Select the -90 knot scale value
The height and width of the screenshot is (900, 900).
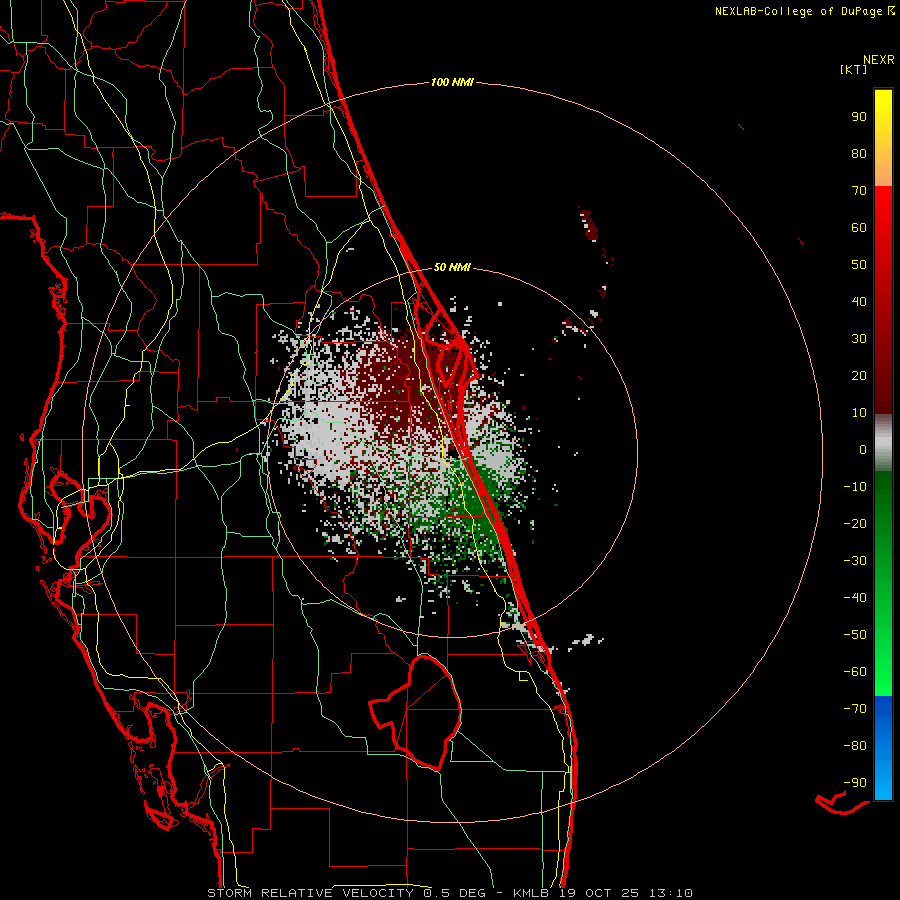pos(855,783)
